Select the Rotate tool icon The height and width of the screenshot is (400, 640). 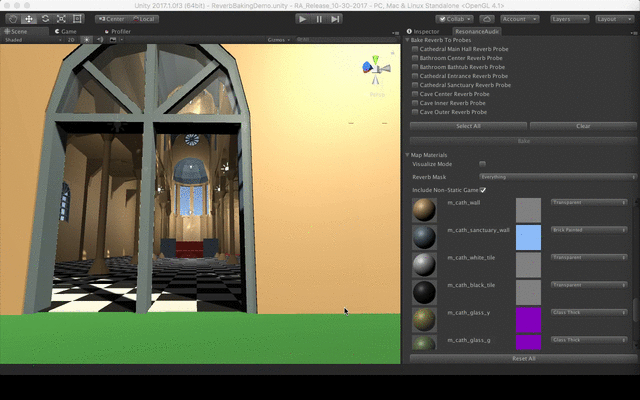45,19
